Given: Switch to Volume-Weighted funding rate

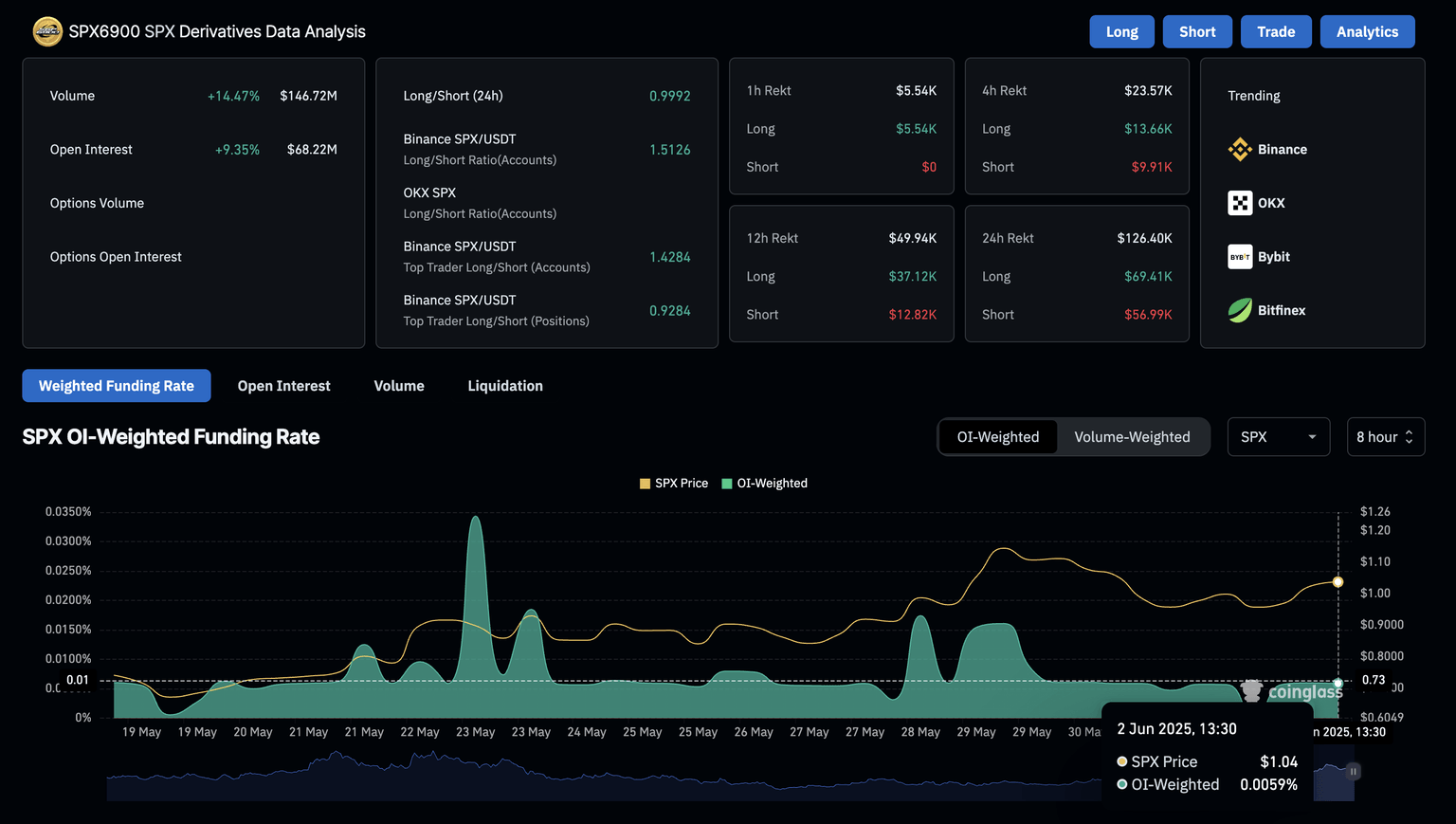Looking at the screenshot, I should [x=1132, y=437].
